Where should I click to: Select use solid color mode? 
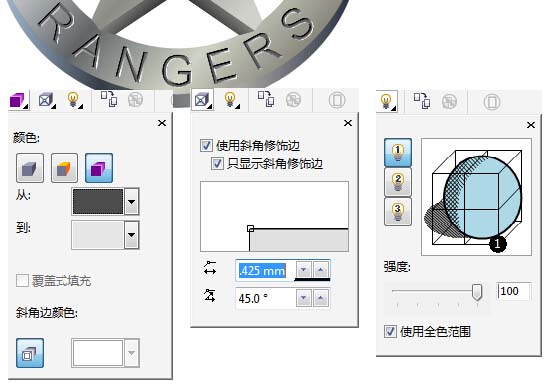tap(65, 168)
